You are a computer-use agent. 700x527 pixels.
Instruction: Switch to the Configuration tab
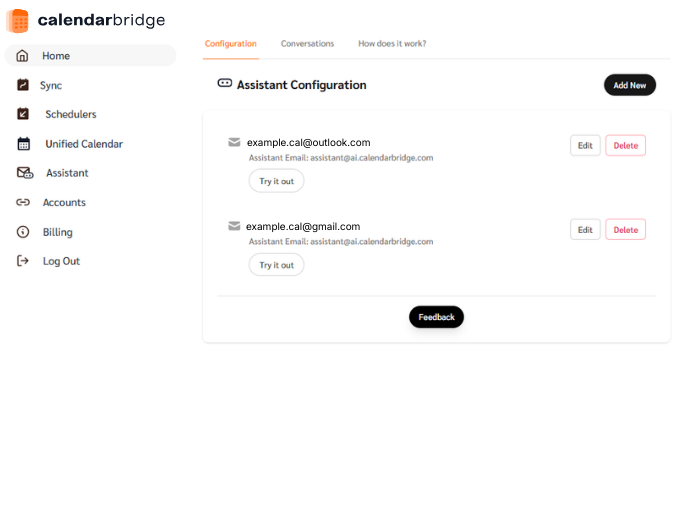[x=231, y=44]
